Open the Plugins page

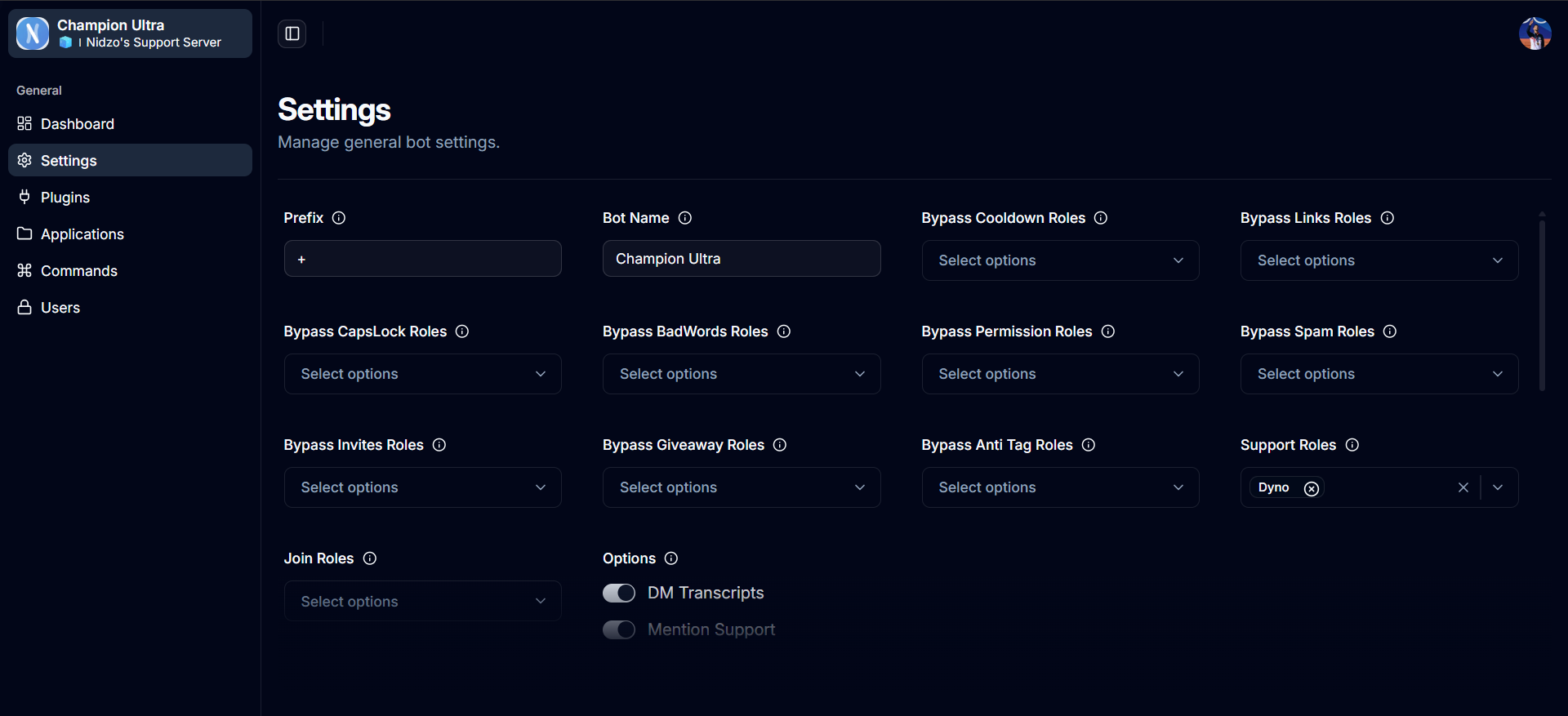click(65, 198)
